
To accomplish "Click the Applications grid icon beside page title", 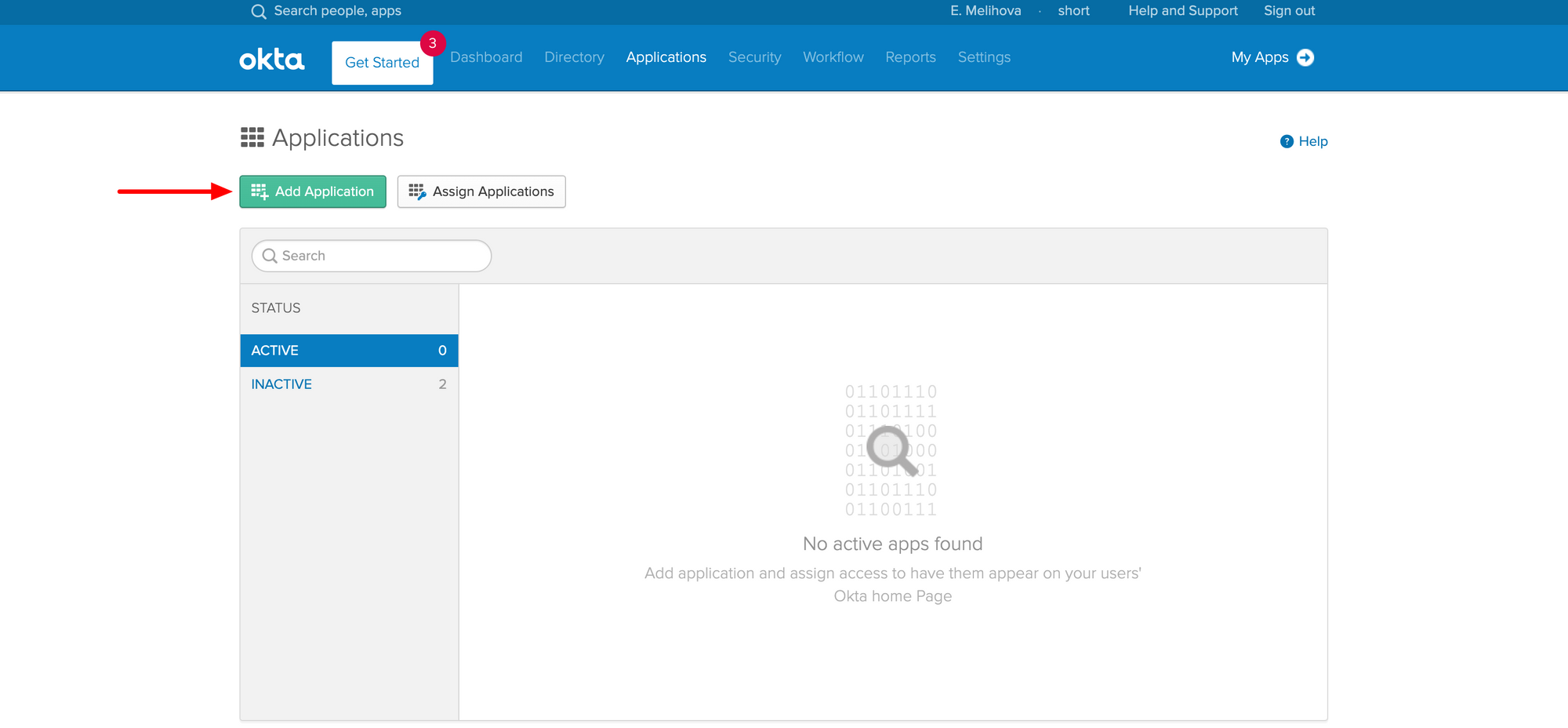I will coord(252,137).
